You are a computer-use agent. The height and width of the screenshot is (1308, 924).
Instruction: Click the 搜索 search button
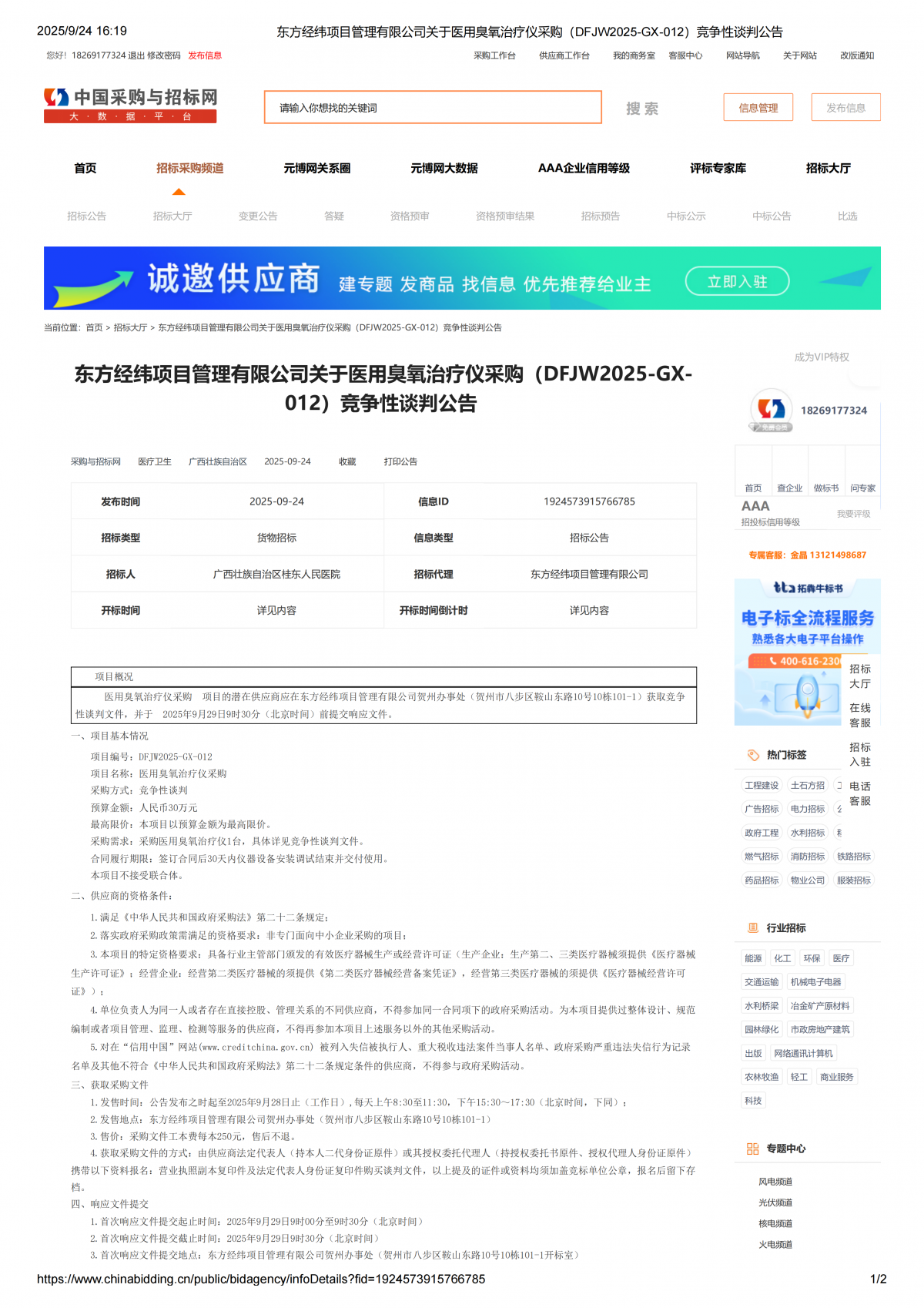tap(642, 109)
